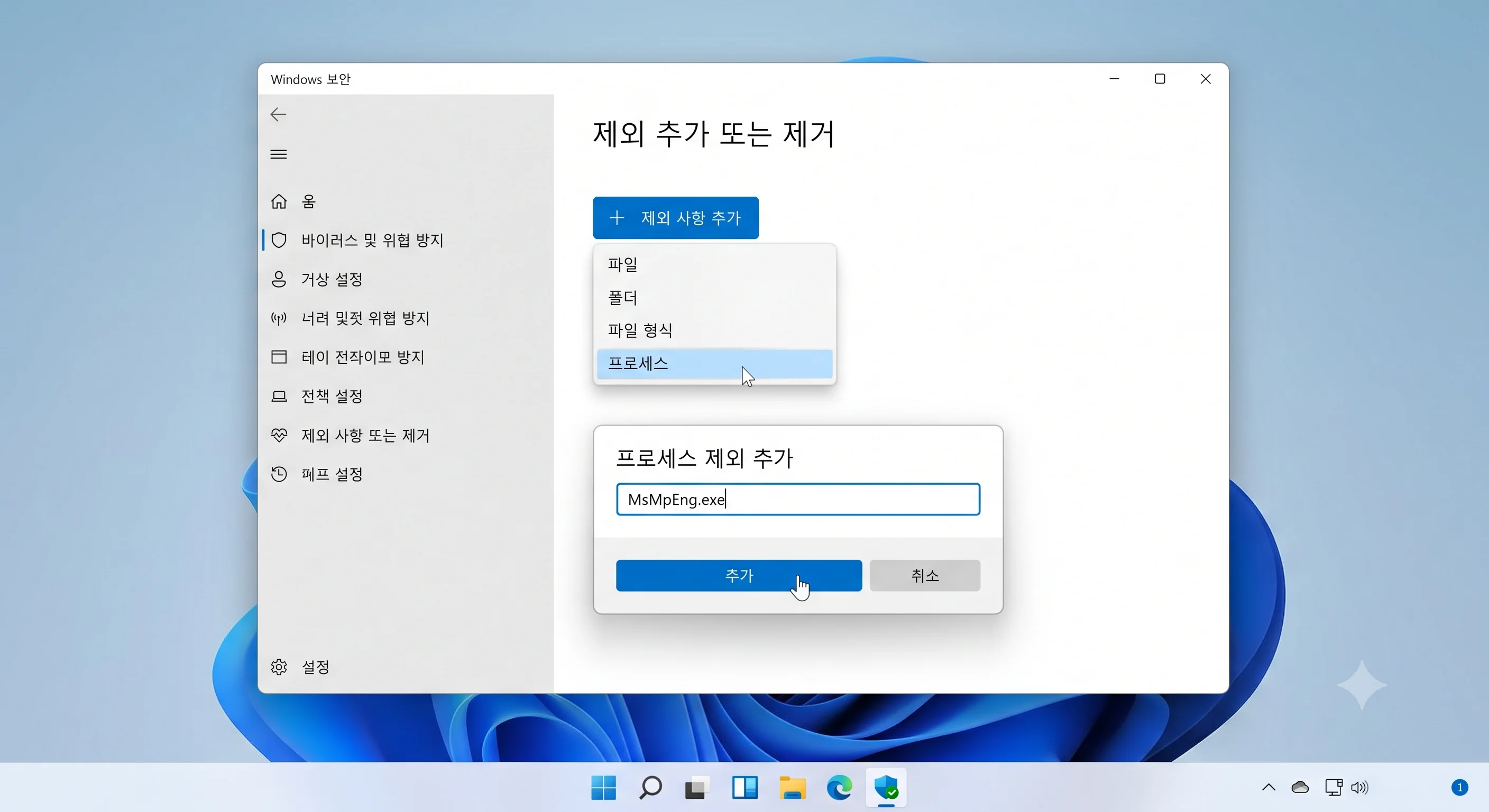Select 파일 형식 from the exclusion menu
1489x812 pixels.
pos(714,330)
